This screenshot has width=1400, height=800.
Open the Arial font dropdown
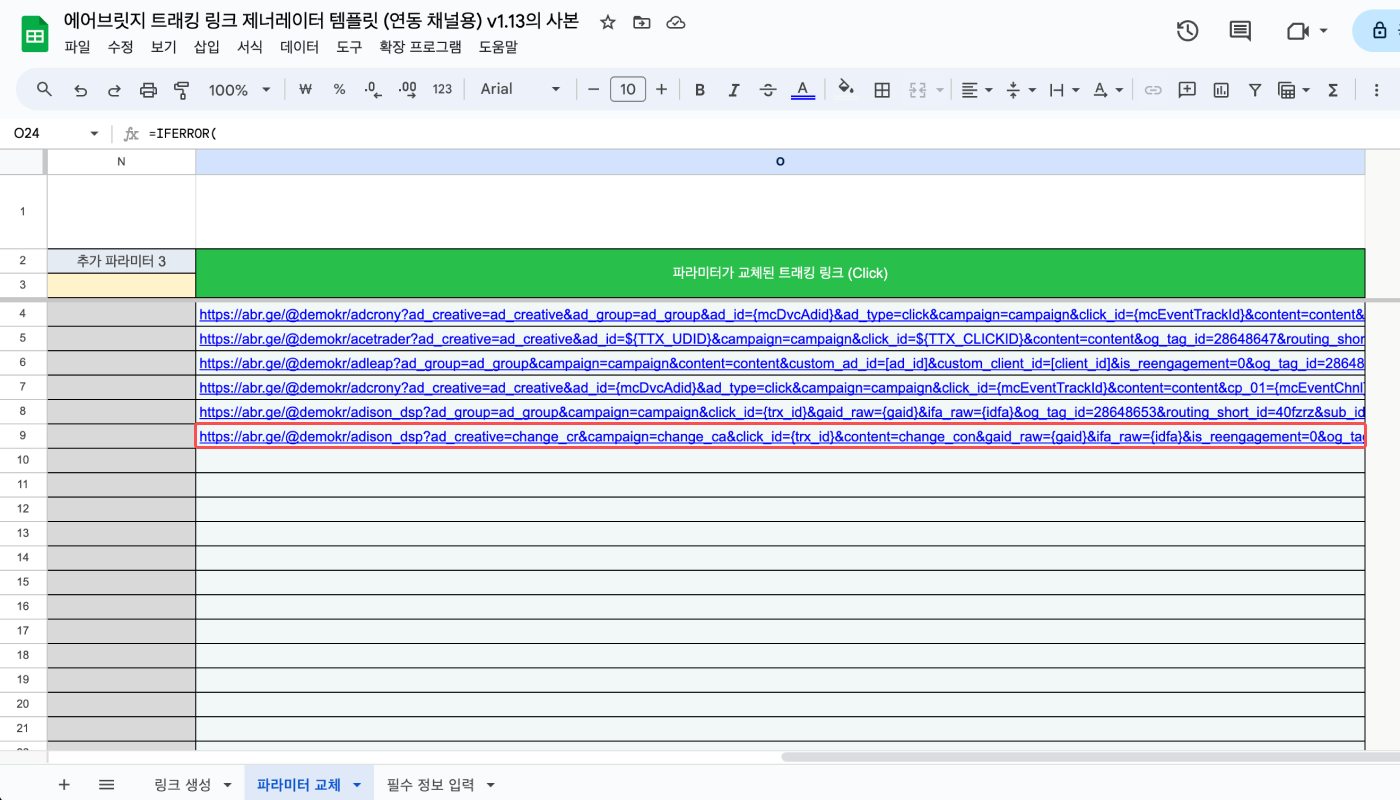pyautogui.click(x=521, y=90)
